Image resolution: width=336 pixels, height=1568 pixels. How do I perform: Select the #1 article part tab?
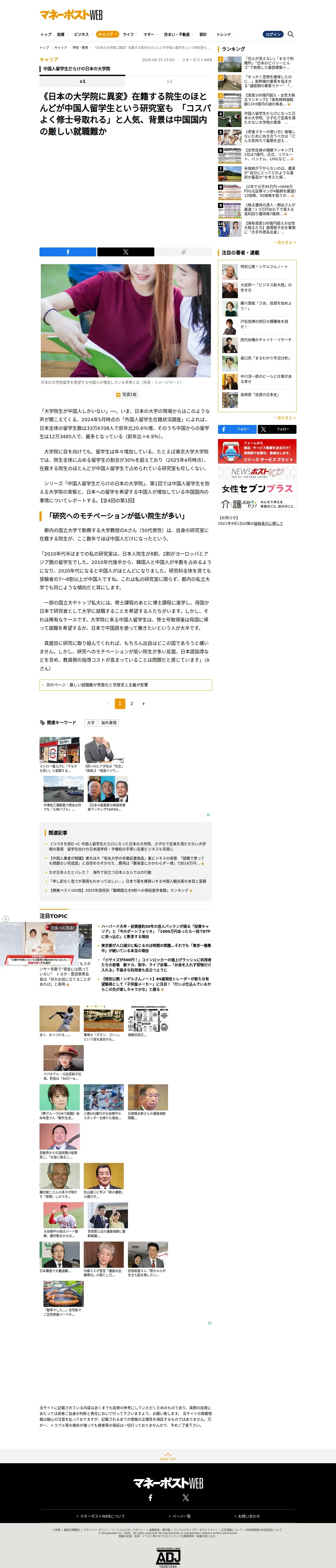82,81
